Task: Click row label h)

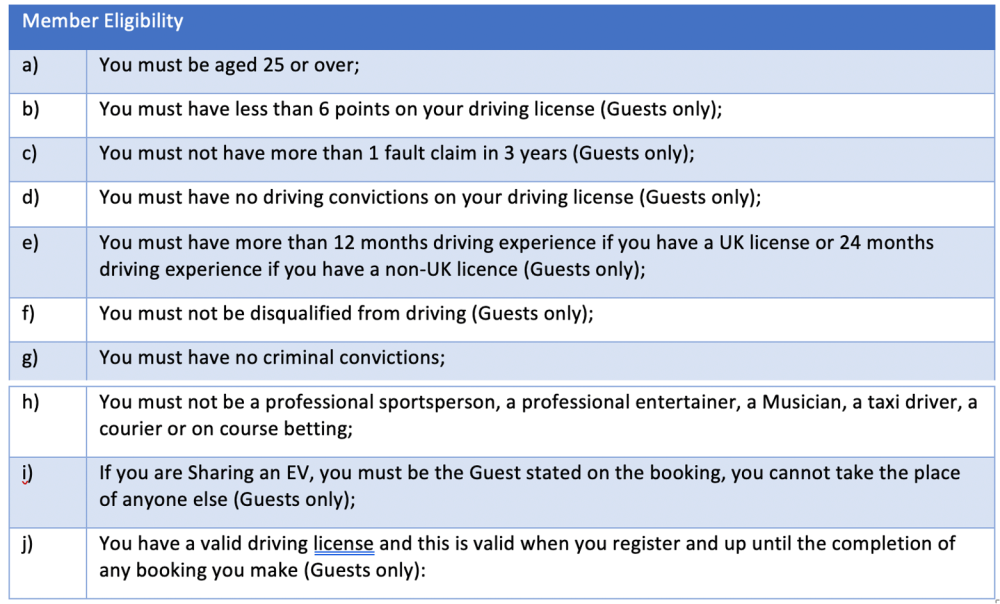Action: (30, 402)
